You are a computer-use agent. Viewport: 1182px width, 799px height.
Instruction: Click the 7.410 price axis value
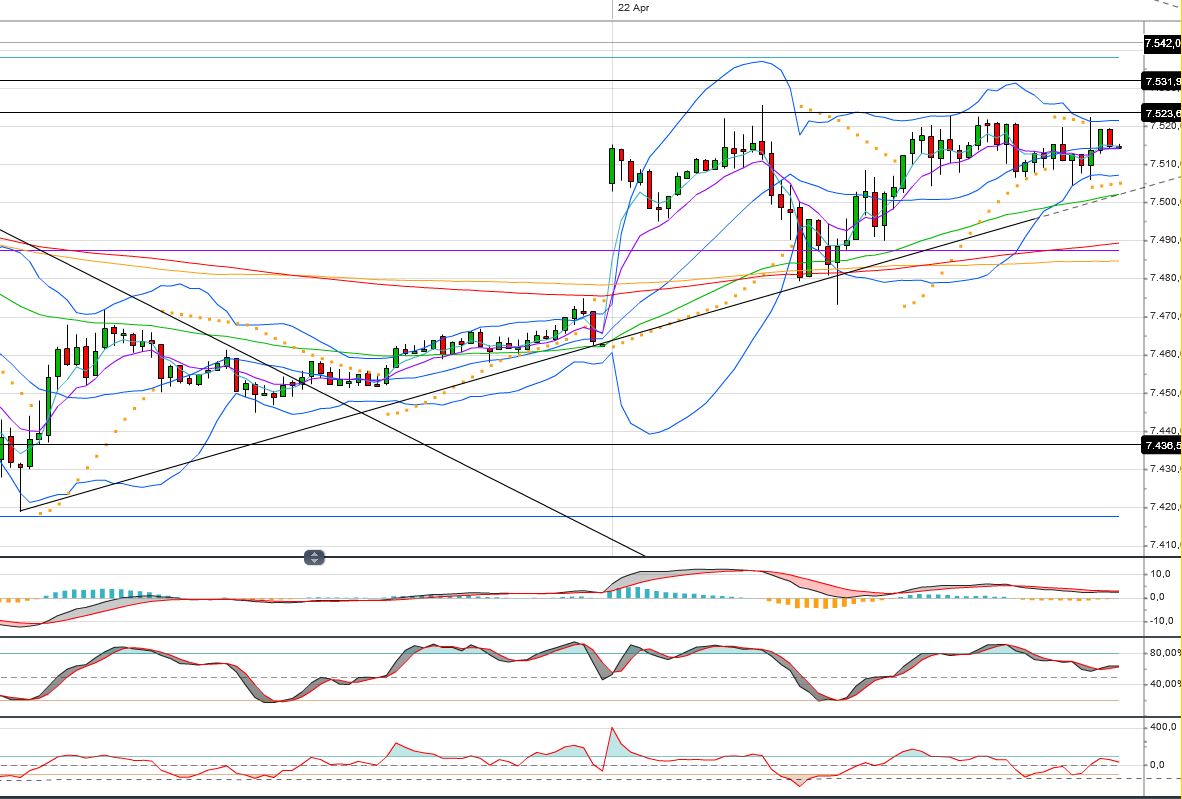pyautogui.click(x=1165, y=545)
